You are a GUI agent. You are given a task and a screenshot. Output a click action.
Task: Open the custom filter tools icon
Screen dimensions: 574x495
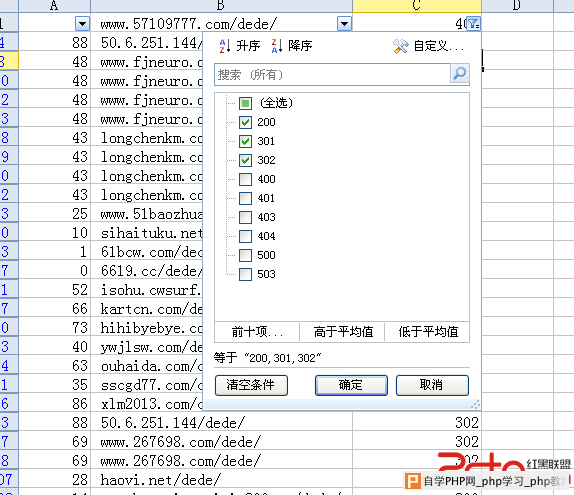click(400, 46)
